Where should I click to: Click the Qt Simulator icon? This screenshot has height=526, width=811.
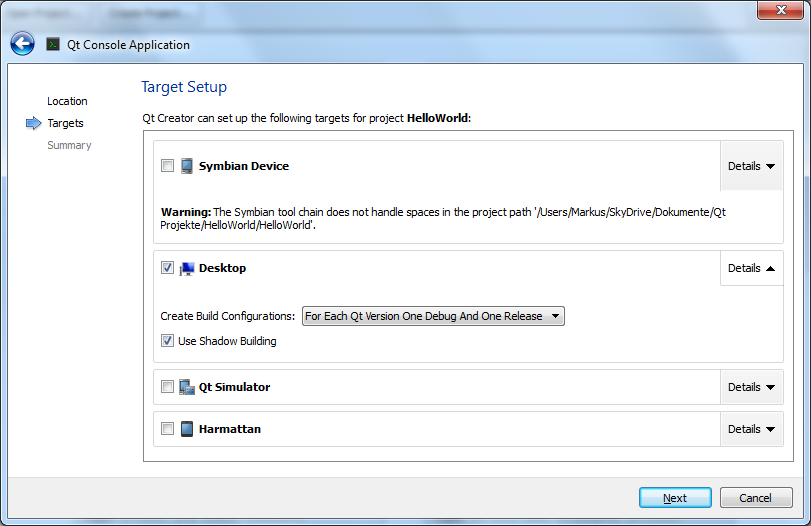187,387
